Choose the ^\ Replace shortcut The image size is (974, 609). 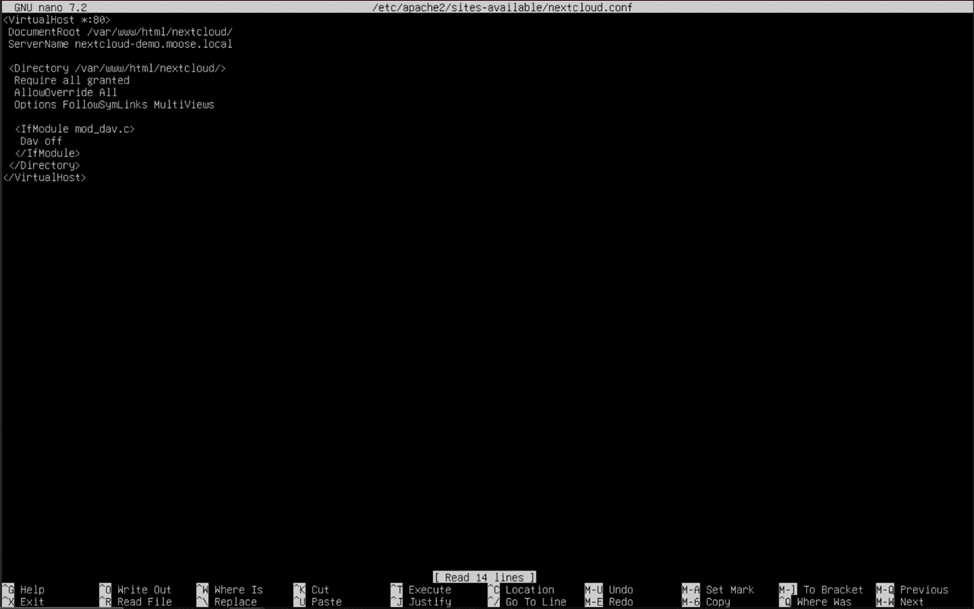(227, 602)
